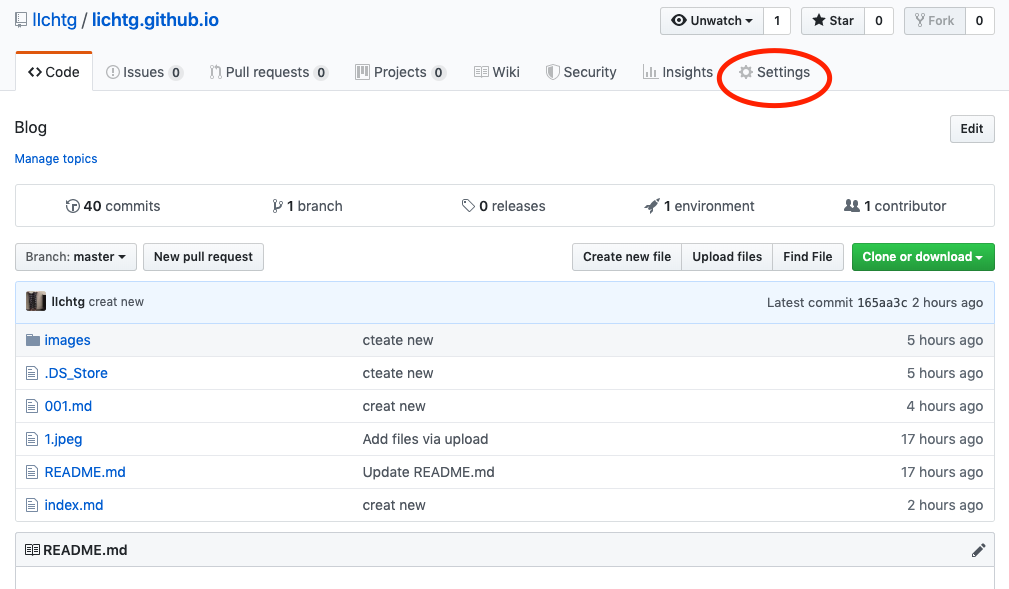Open the images folder
This screenshot has height=589, width=1009.
[x=68, y=340]
